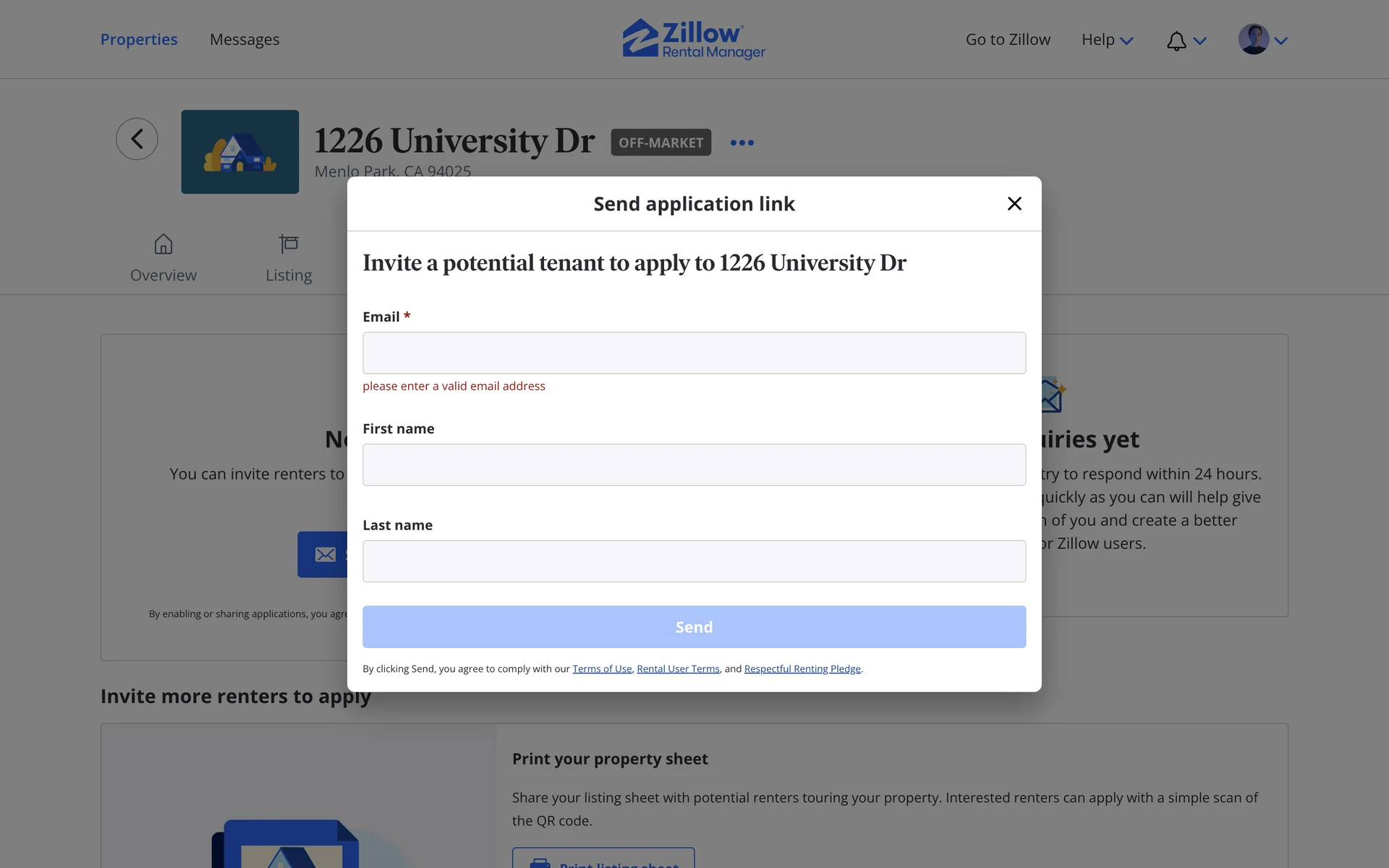Click the user profile avatar
The image size is (1389, 868).
pyautogui.click(x=1253, y=40)
